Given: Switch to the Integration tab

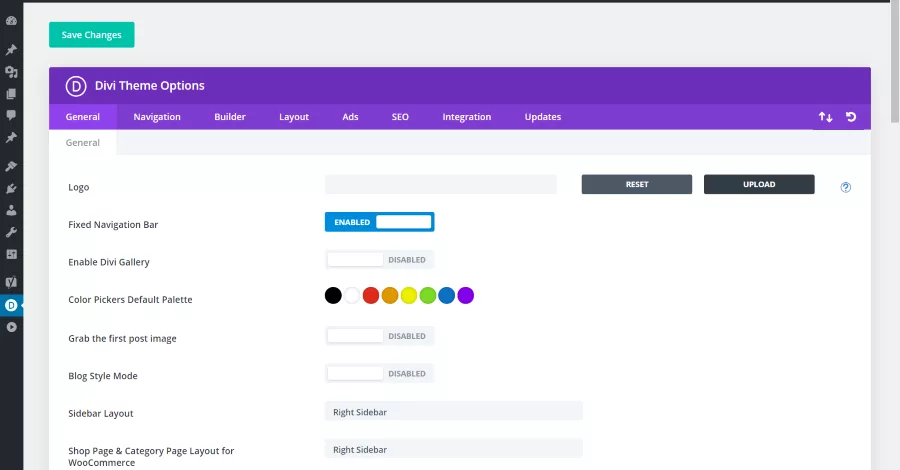Looking at the screenshot, I should point(467,116).
